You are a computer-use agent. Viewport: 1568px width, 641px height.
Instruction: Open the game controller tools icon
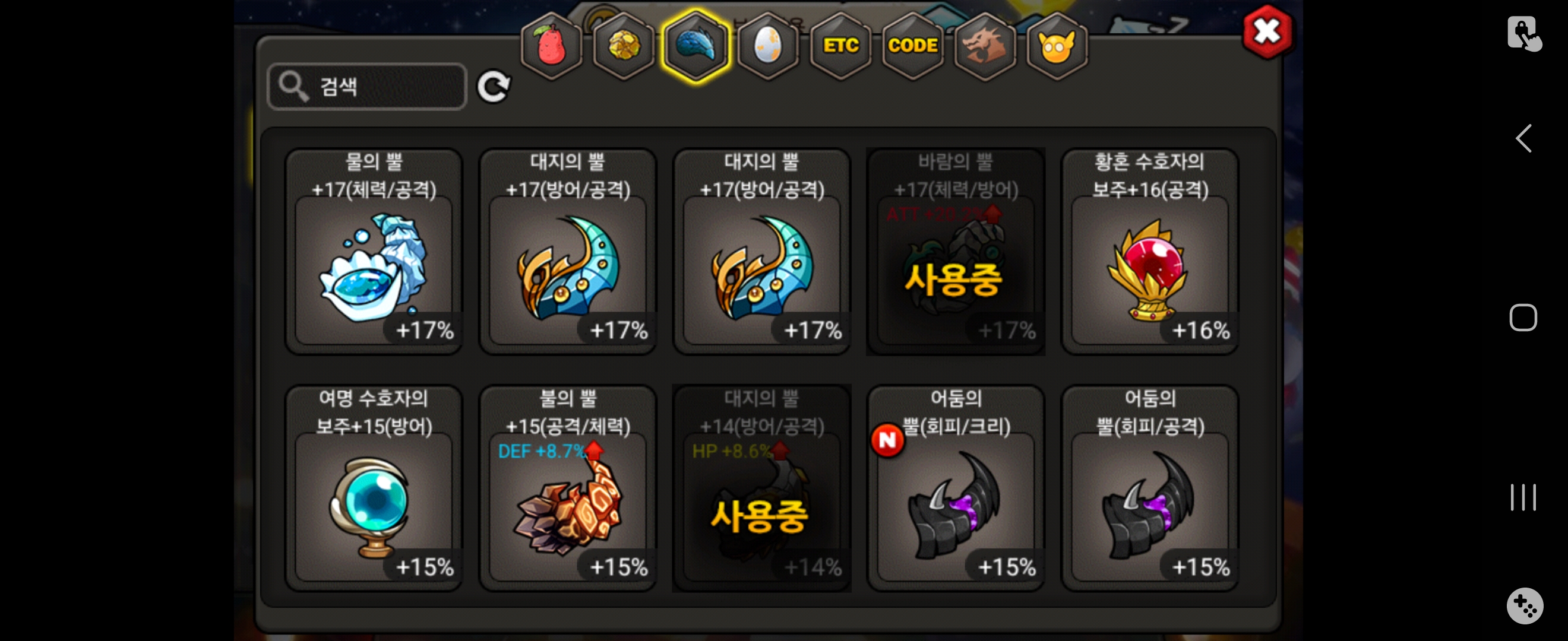(1524, 606)
